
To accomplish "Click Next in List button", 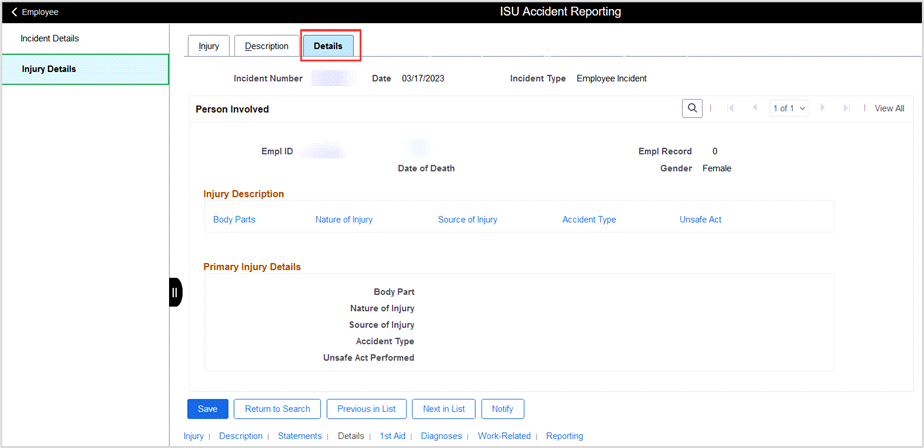I will pos(444,409).
